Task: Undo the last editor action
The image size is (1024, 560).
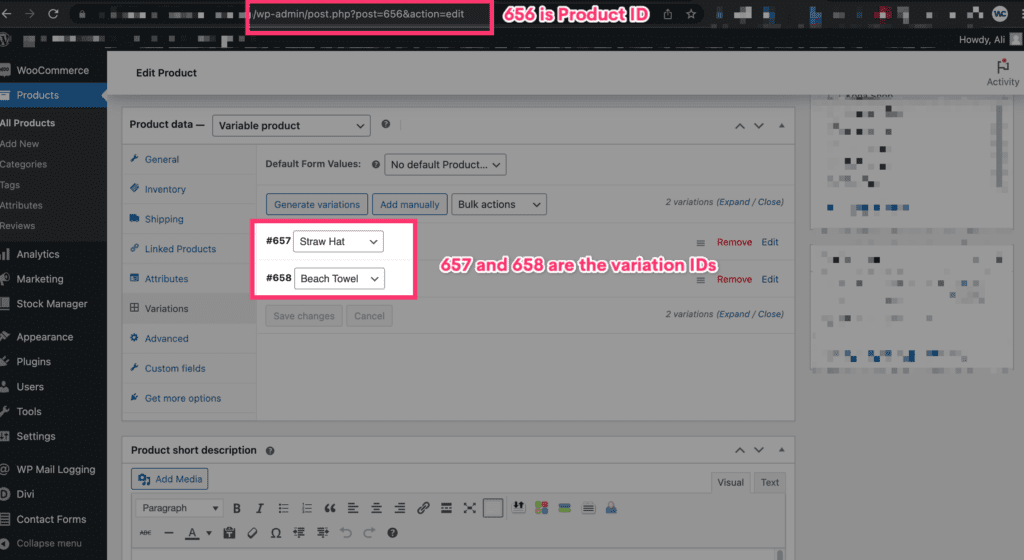Action: click(346, 533)
